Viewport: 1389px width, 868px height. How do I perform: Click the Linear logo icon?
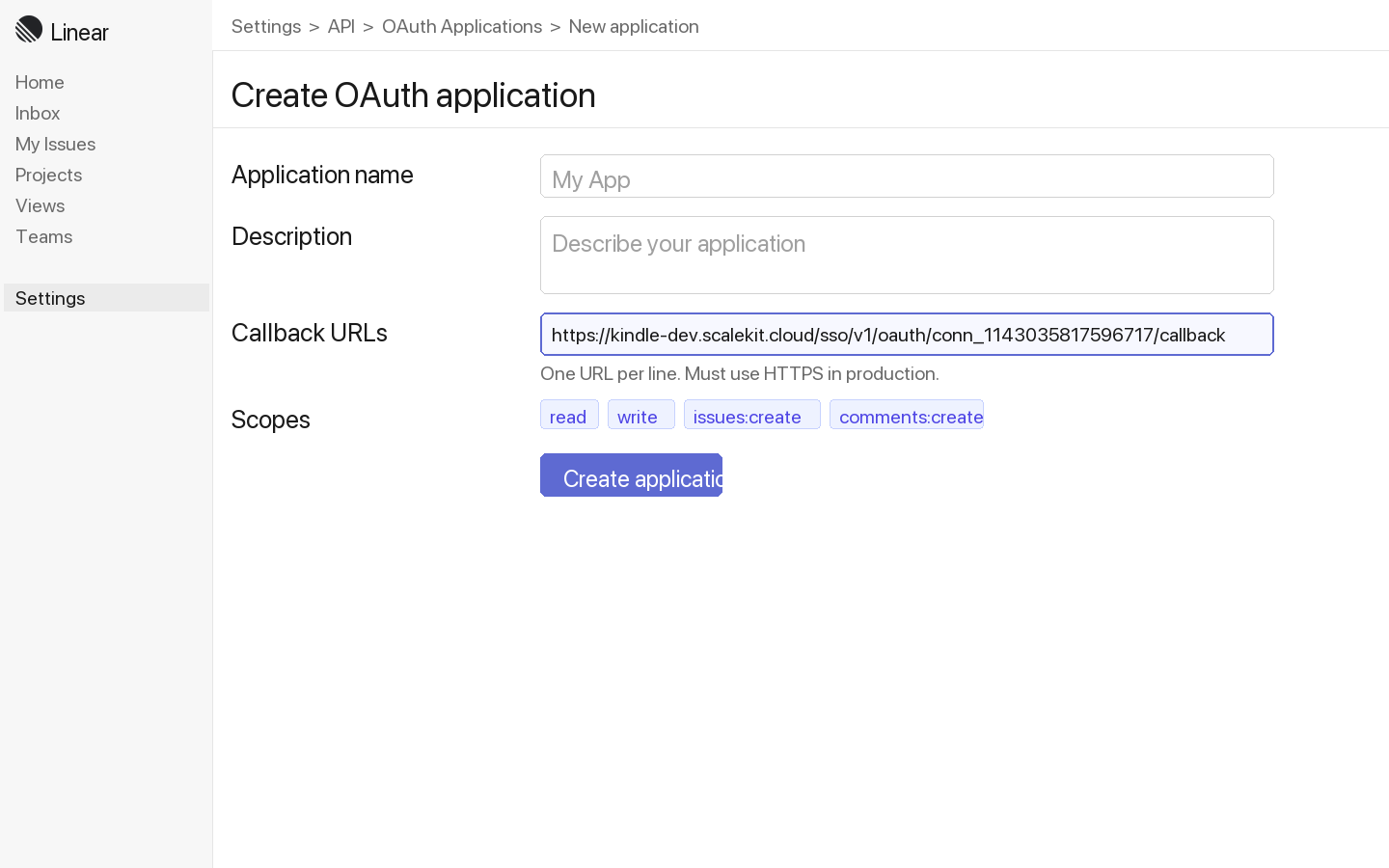pos(29,29)
